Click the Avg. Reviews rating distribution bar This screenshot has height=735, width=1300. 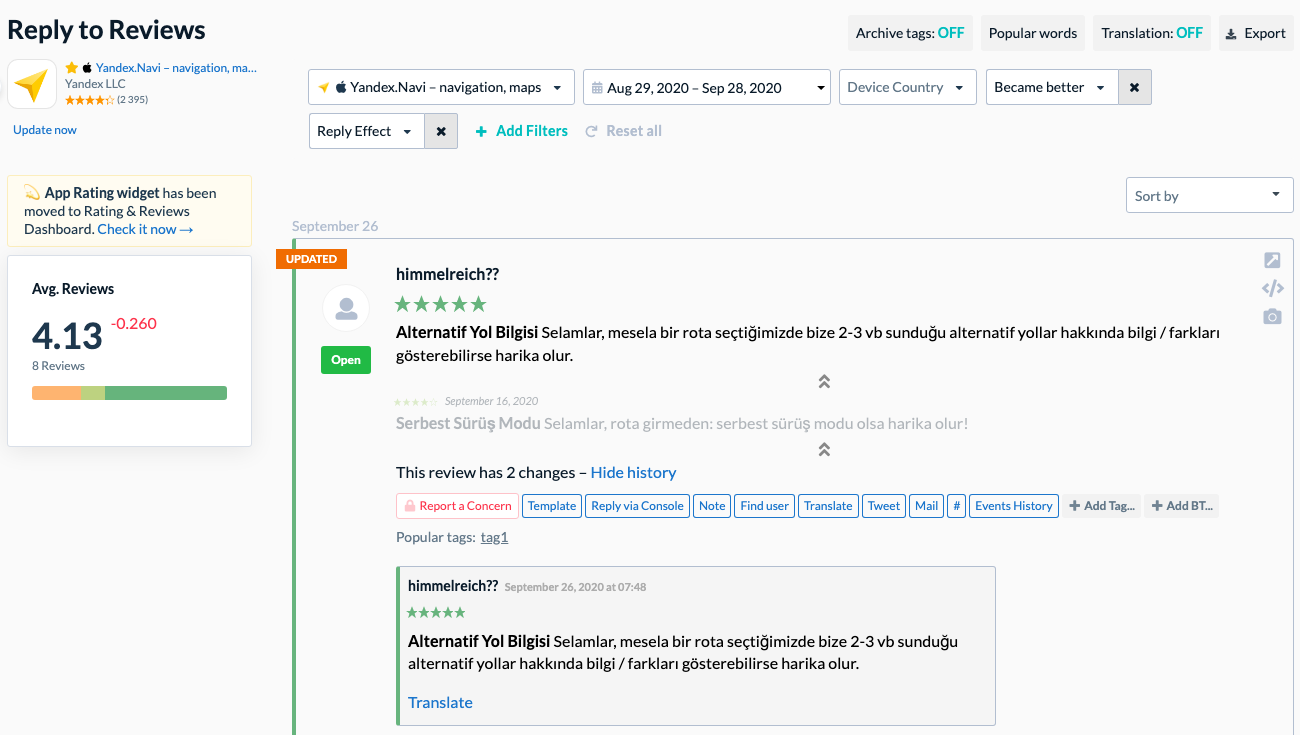point(129,393)
